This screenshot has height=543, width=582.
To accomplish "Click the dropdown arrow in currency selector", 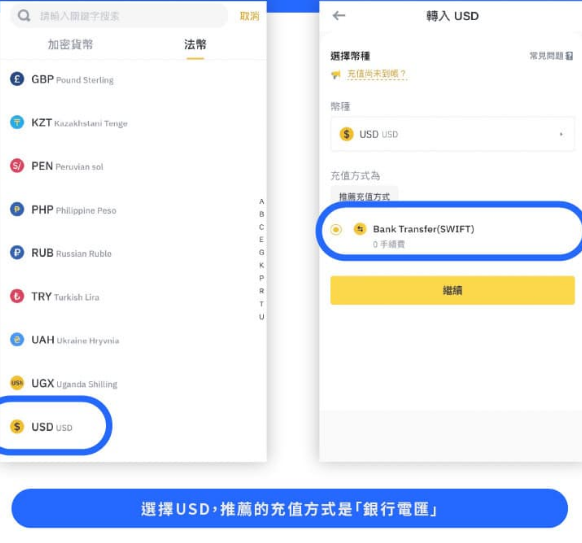I will pyautogui.click(x=561, y=134).
